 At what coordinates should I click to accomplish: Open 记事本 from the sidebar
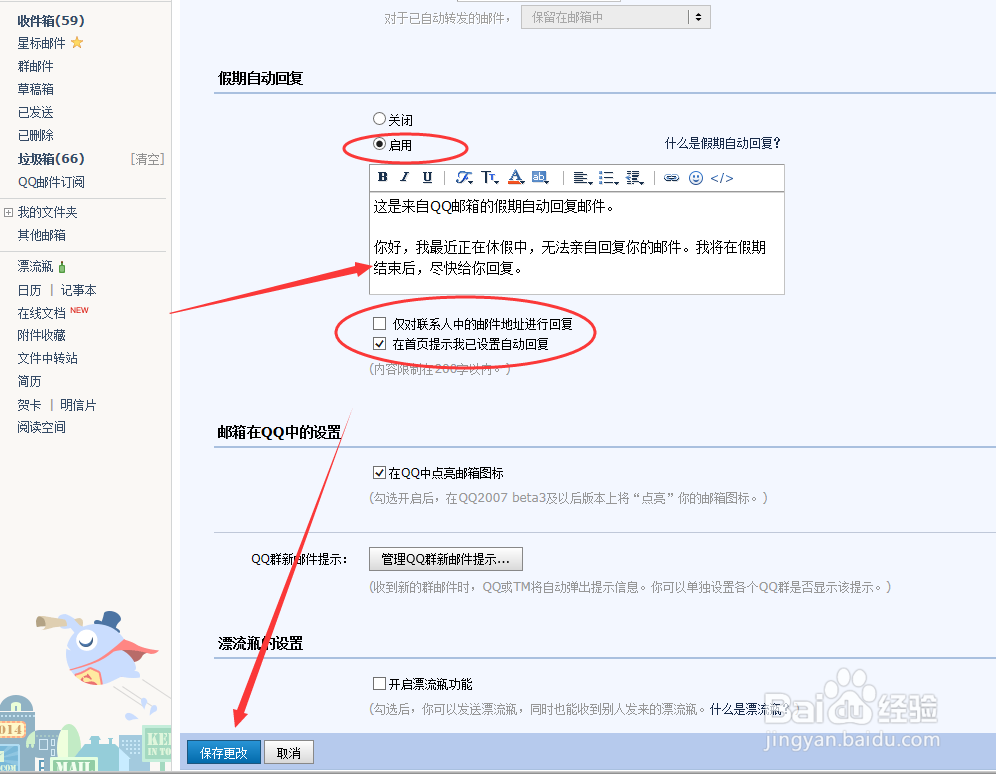click(x=78, y=290)
